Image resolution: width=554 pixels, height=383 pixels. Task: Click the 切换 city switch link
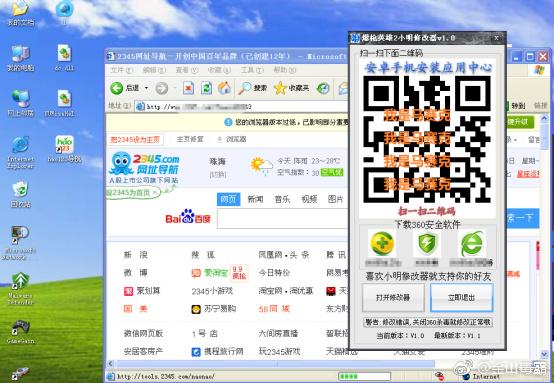pyautogui.click(x=218, y=174)
